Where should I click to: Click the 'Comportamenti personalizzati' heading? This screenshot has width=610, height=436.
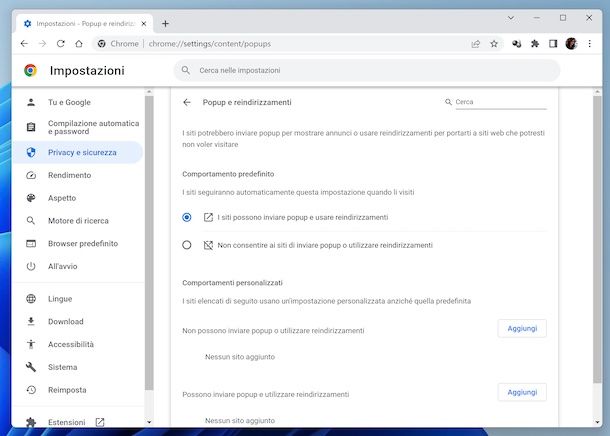[x=232, y=283]
